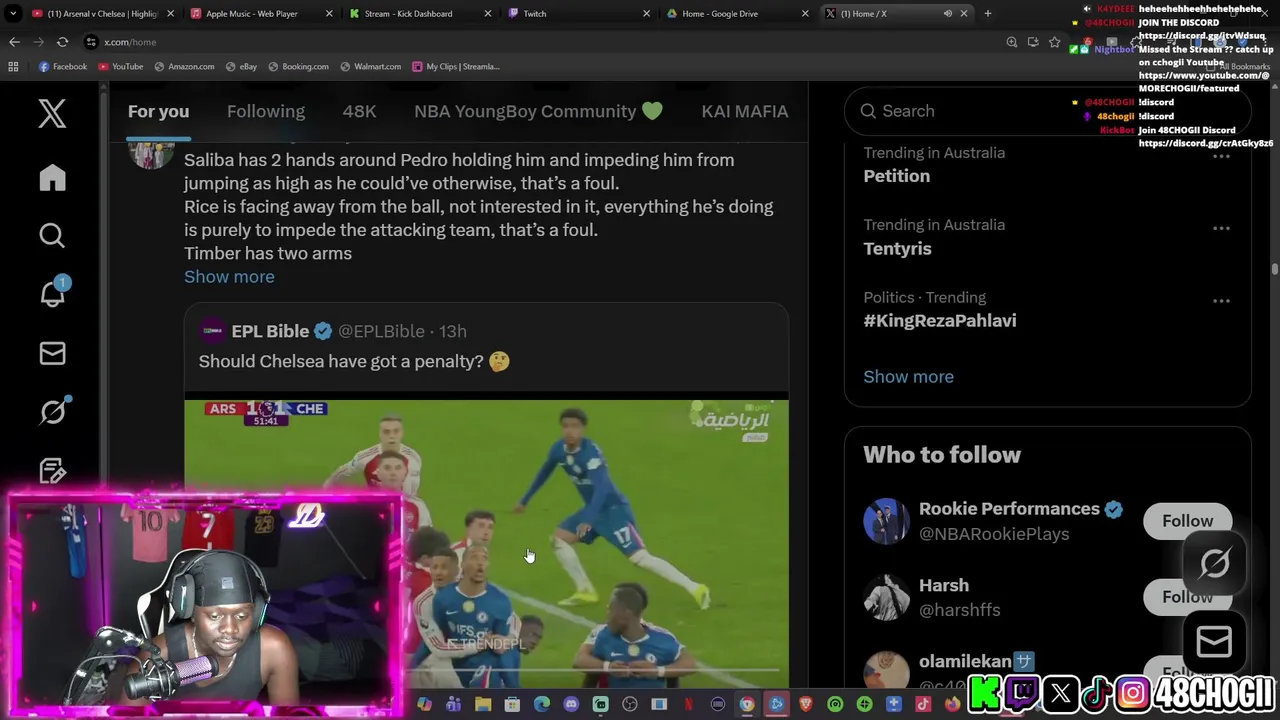The image size is (1280, 720).
Task: Open Netflix from the taskbar
Action: tap(688, 705)
